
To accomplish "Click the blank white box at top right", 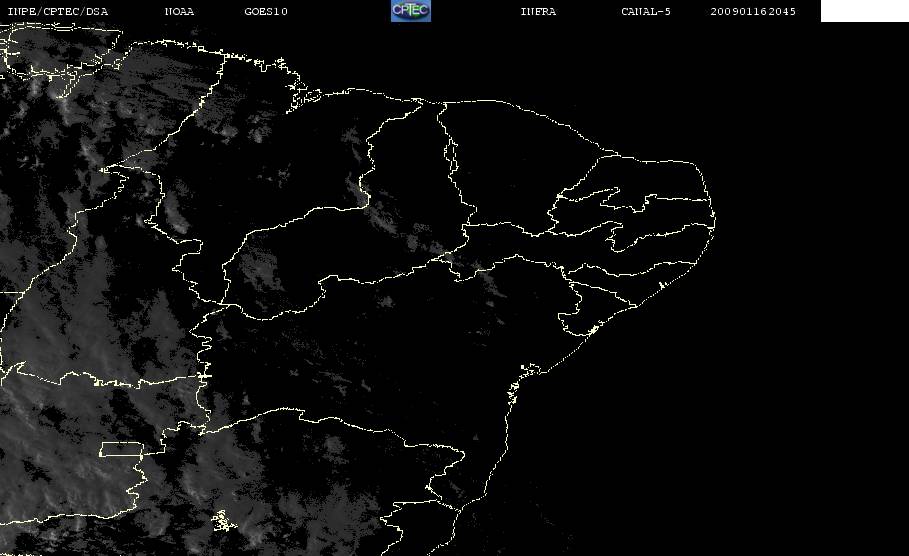I will (x=864, y=11).
